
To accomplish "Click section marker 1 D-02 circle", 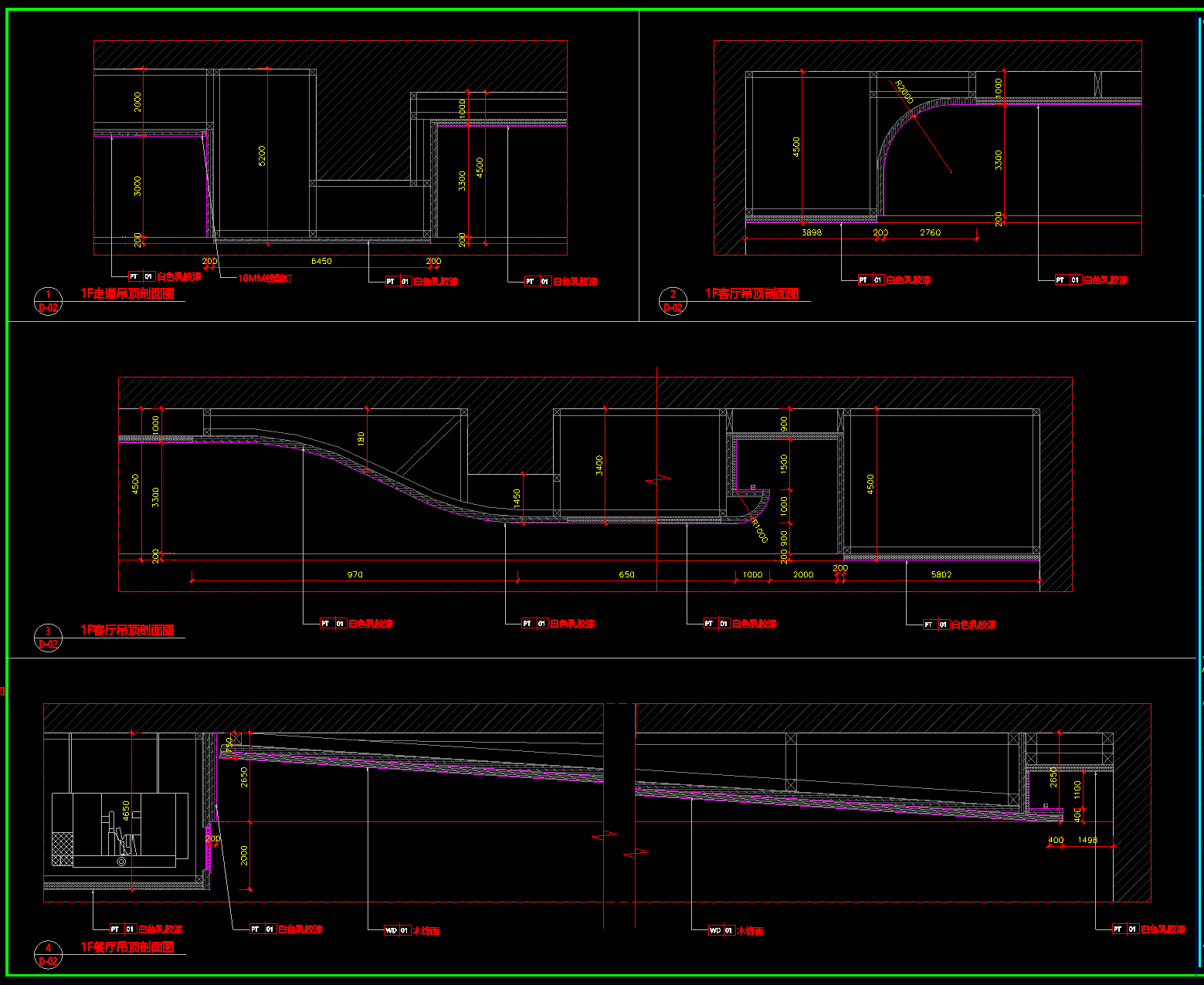I will click(x=48, y=300).
